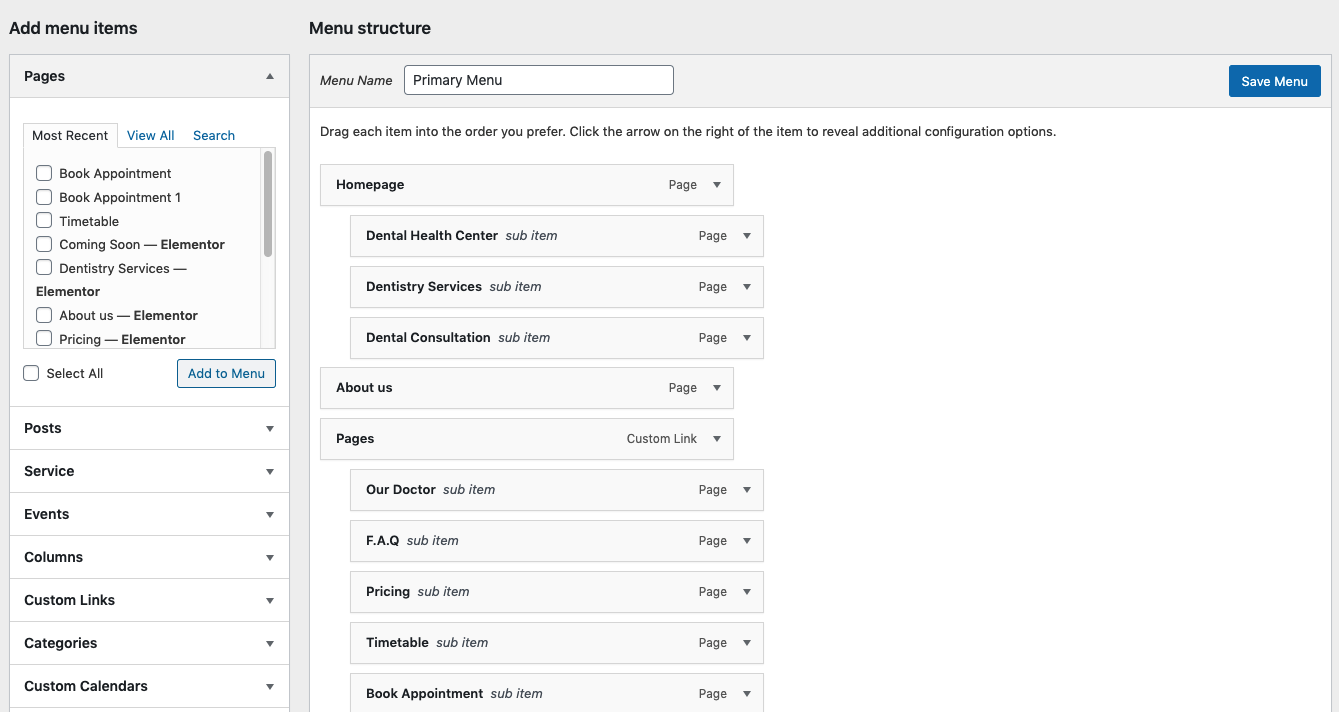Select the Pages custom link item title

(x=355, y=439)
